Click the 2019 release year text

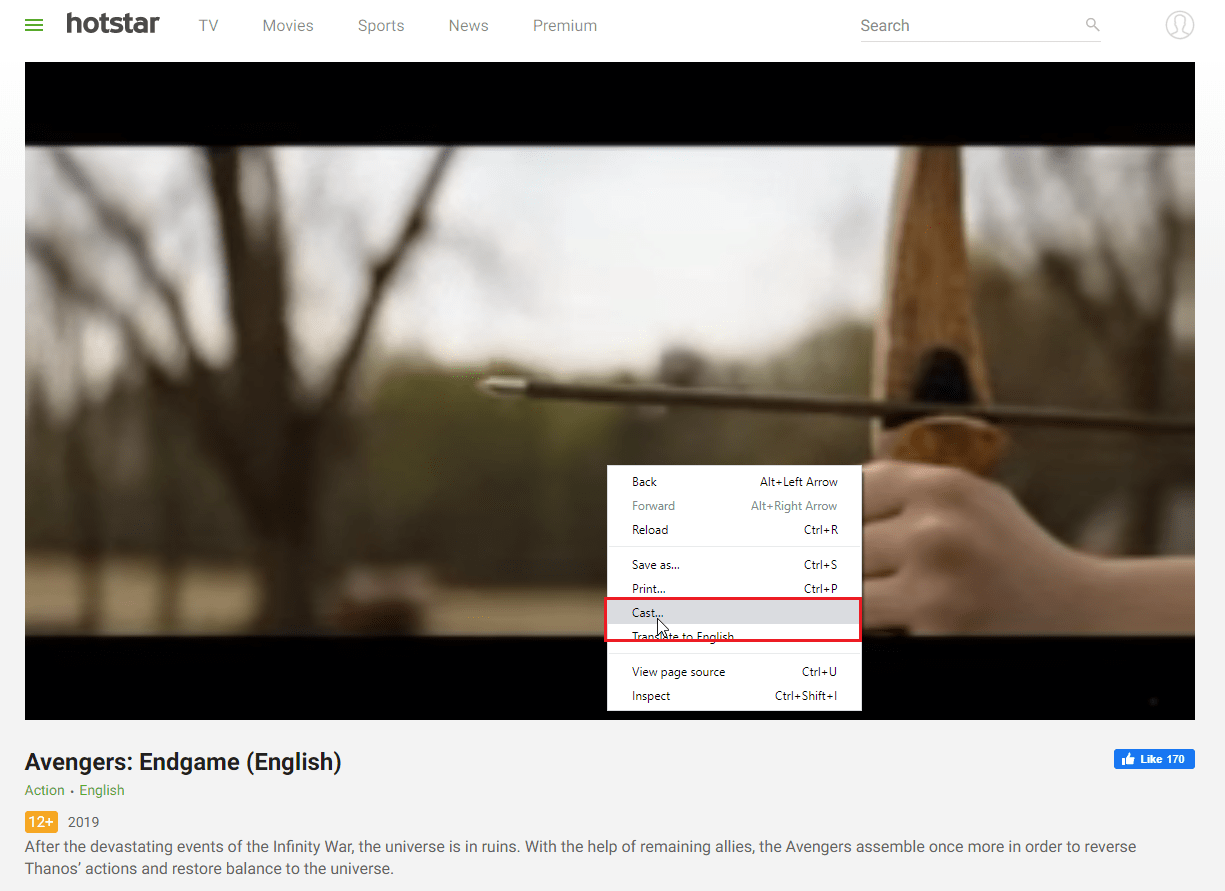click(x=84, y=823)
